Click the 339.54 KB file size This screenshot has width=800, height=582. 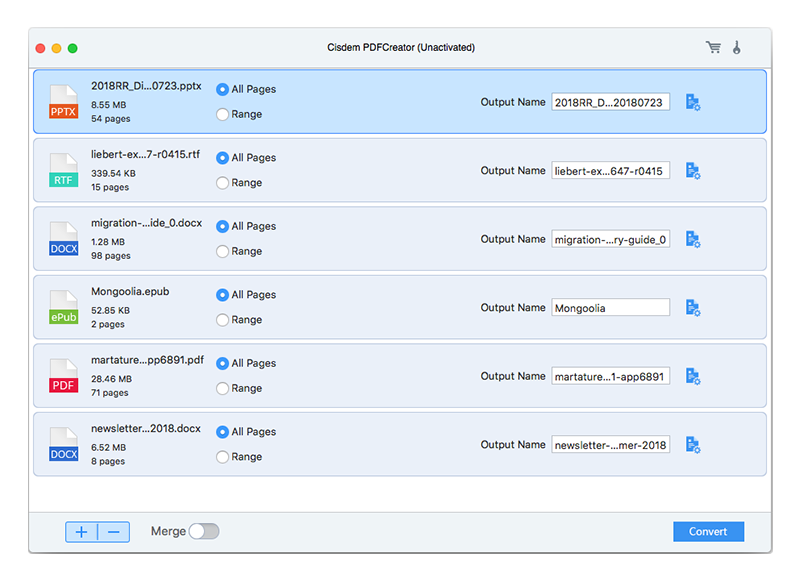point(113,173)
